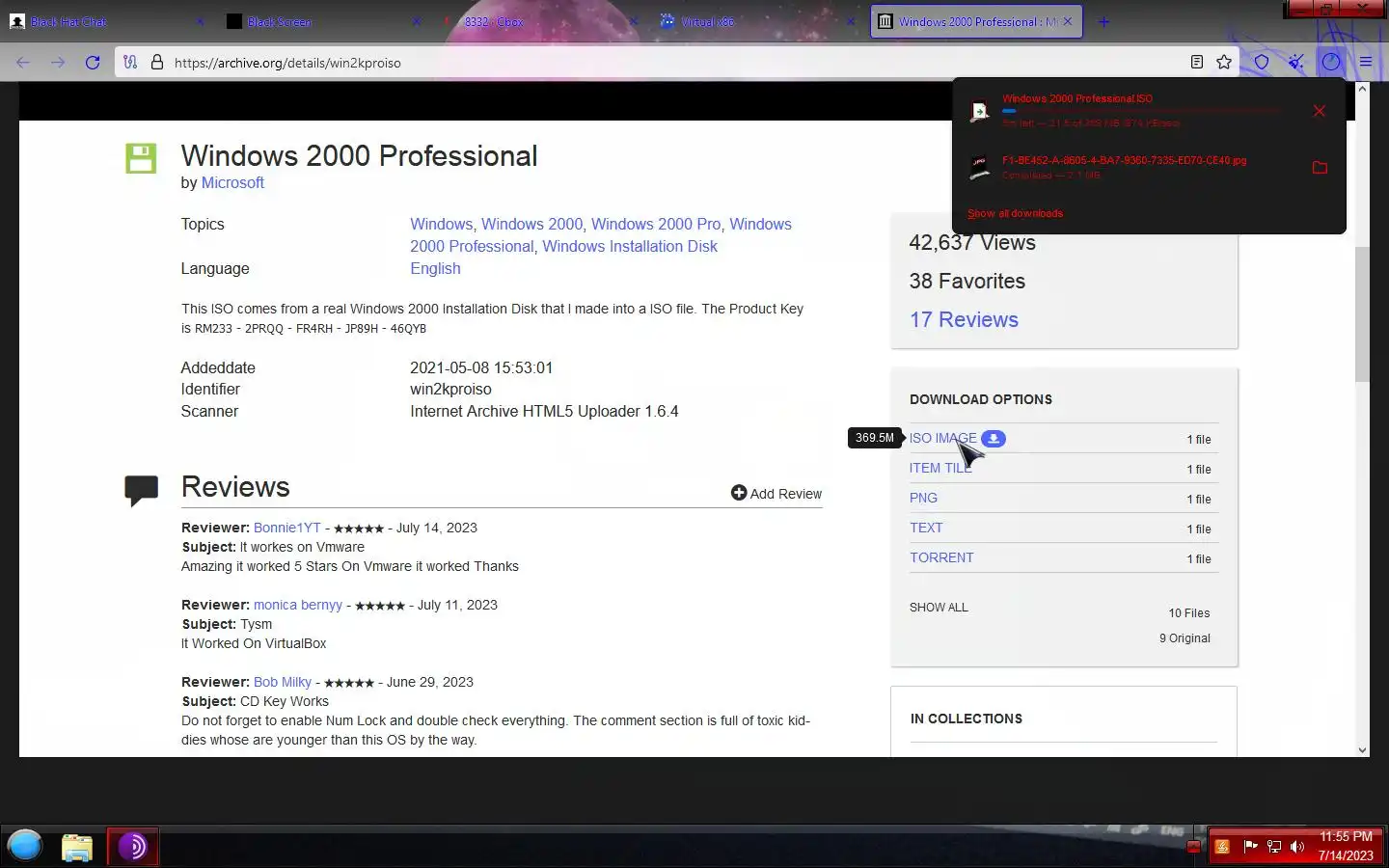
Task: Click the ISO download progress bar
Action: [x=1141, y=111]
